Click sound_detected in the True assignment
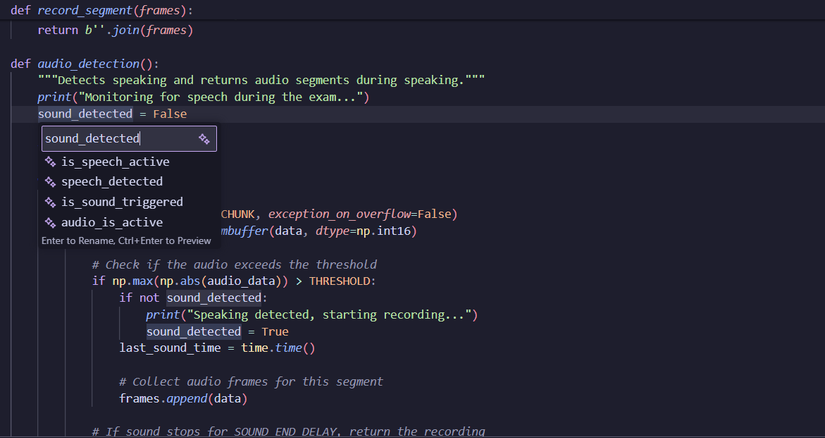The height and width of the screenshot is (438, 825). [194, 331]
